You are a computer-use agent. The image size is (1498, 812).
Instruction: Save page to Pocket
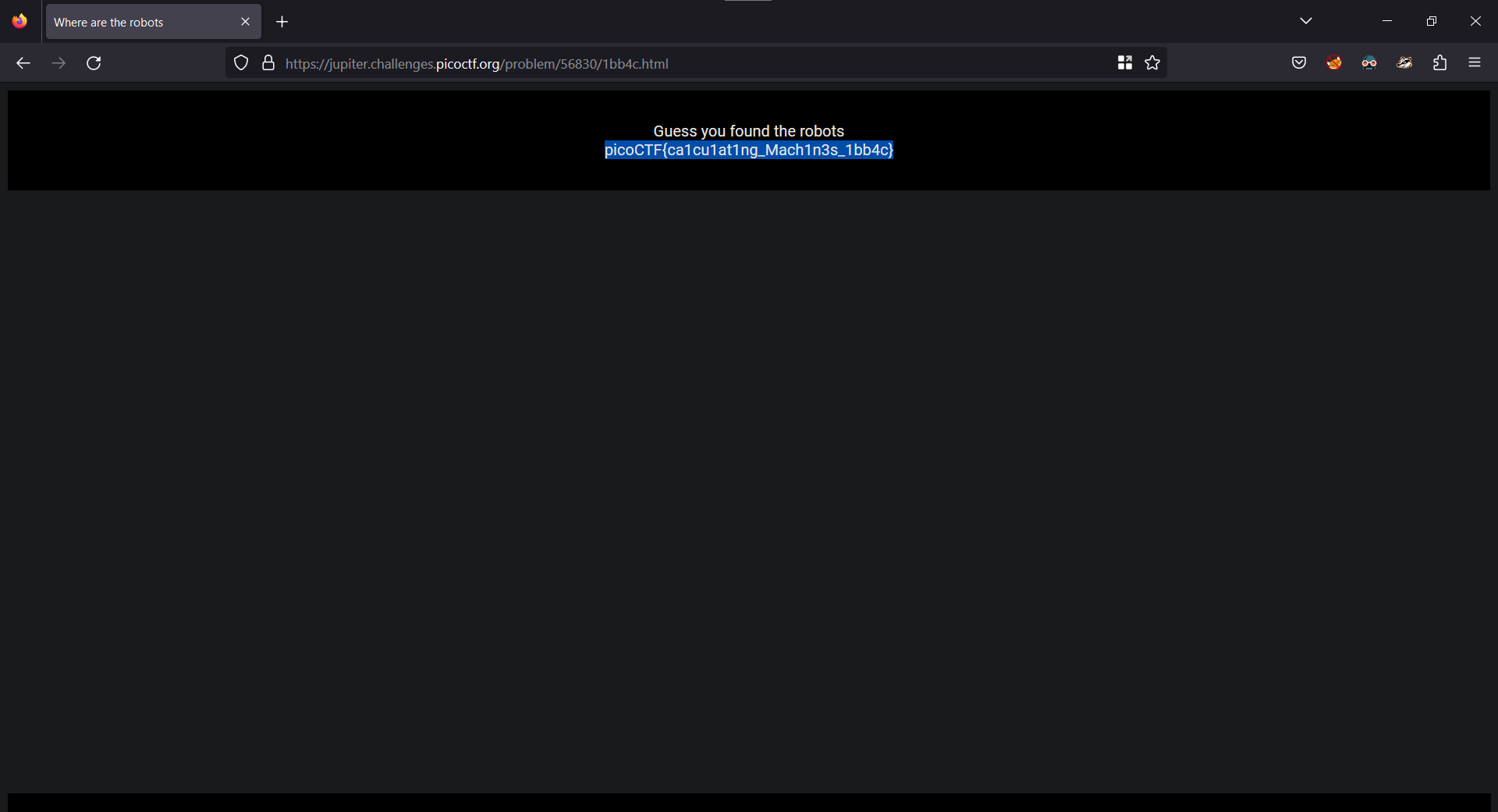pos(1299,63)
